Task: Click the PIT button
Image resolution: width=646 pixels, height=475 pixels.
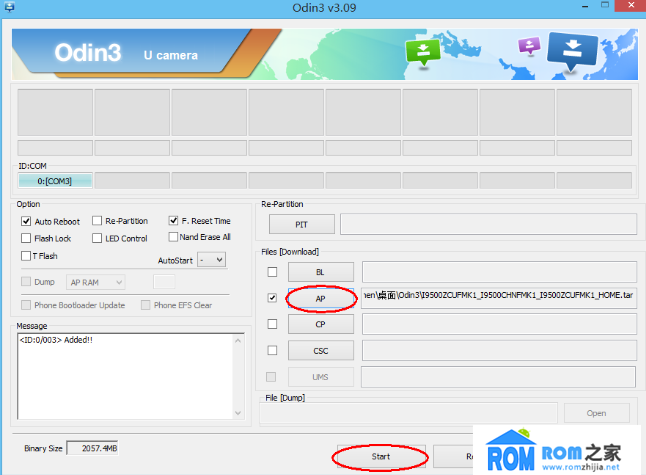Action: click(x=302, y=224)
